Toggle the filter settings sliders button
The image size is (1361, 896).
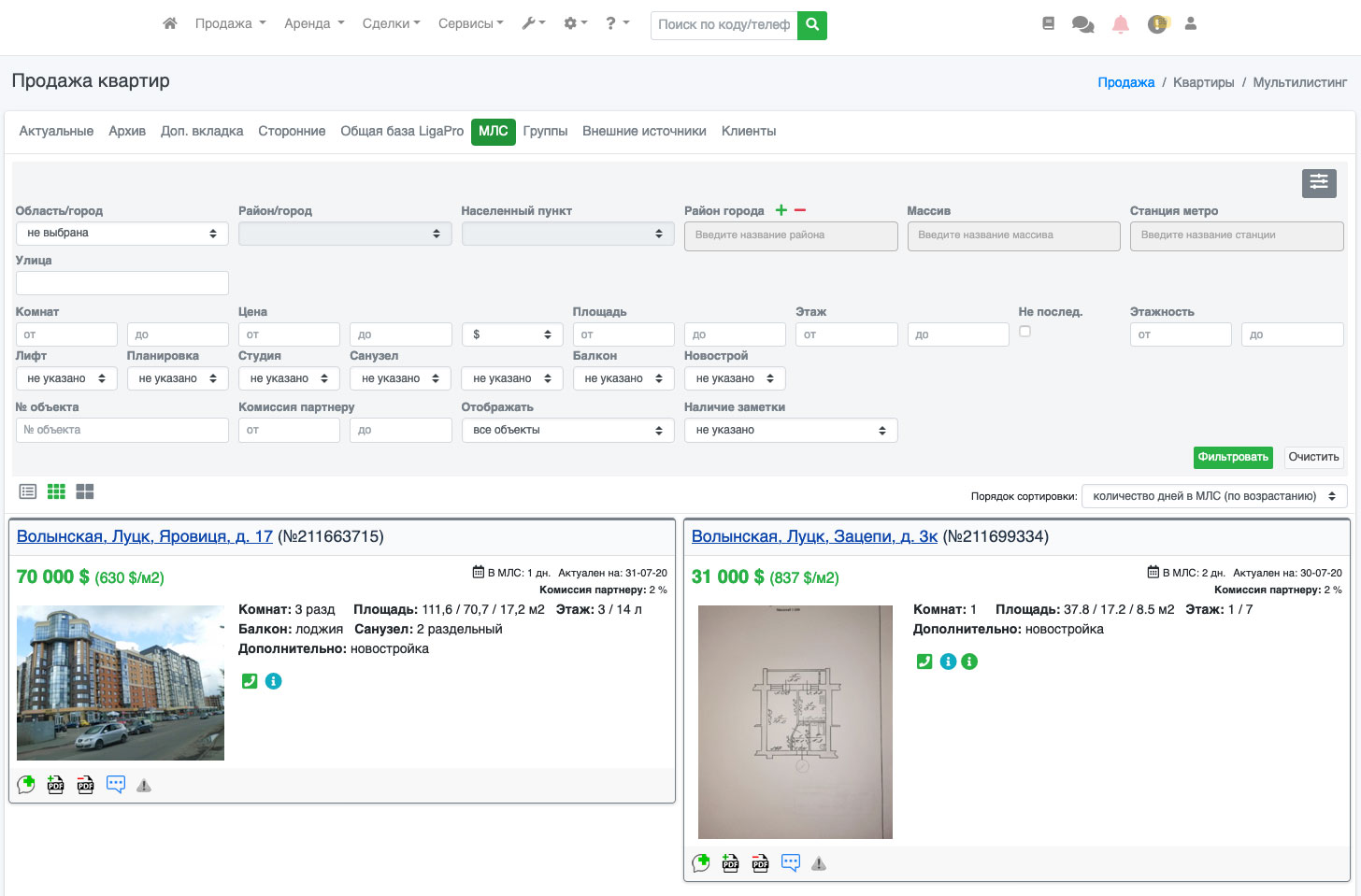click(1318, 182)
